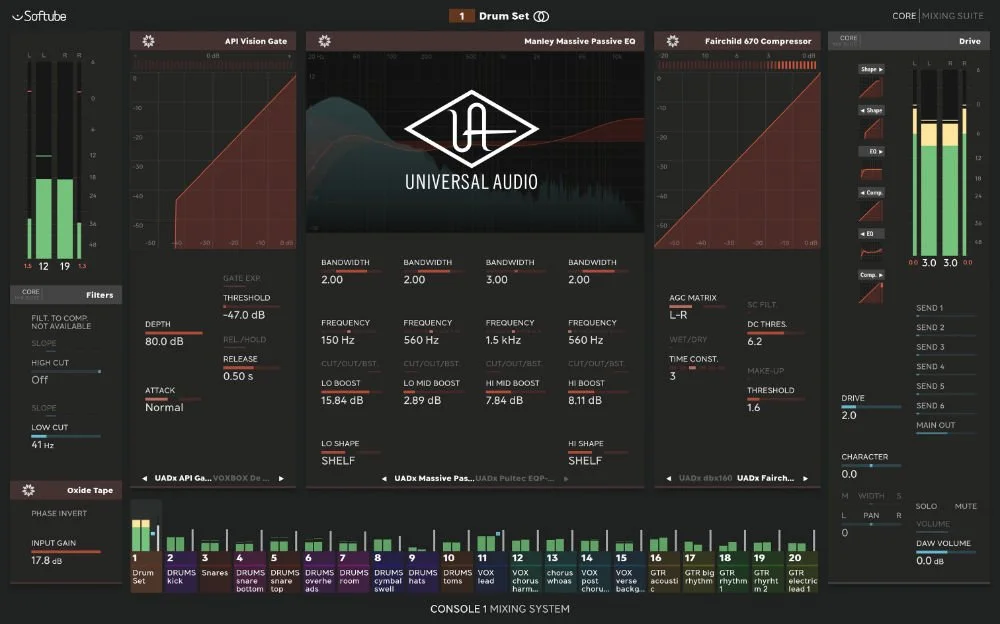Solo the selected channel
The image size is (1000, 624).
(x=926, y=506)
